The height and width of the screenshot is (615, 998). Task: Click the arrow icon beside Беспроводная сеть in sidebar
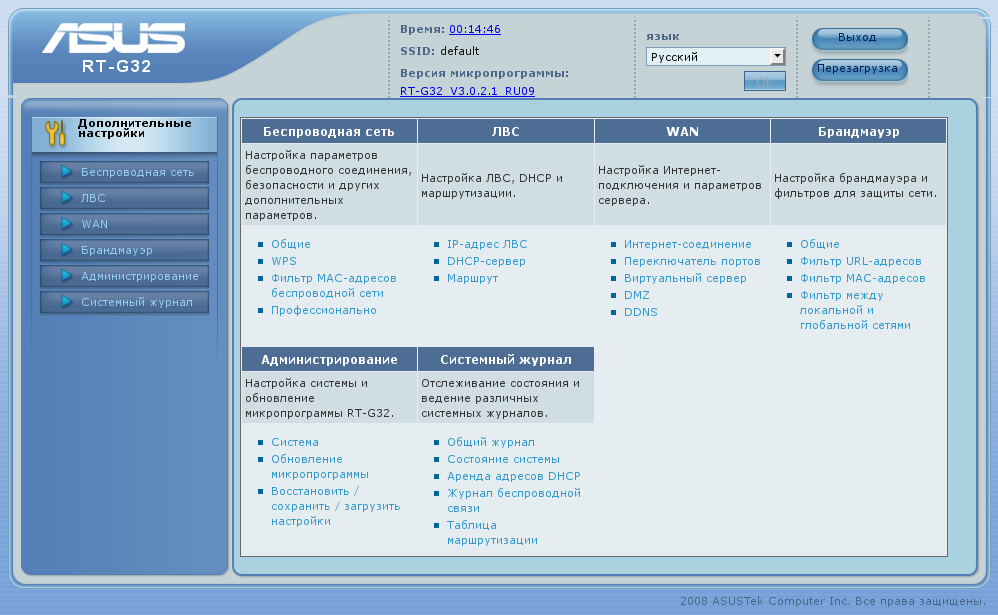coord(66,172)
